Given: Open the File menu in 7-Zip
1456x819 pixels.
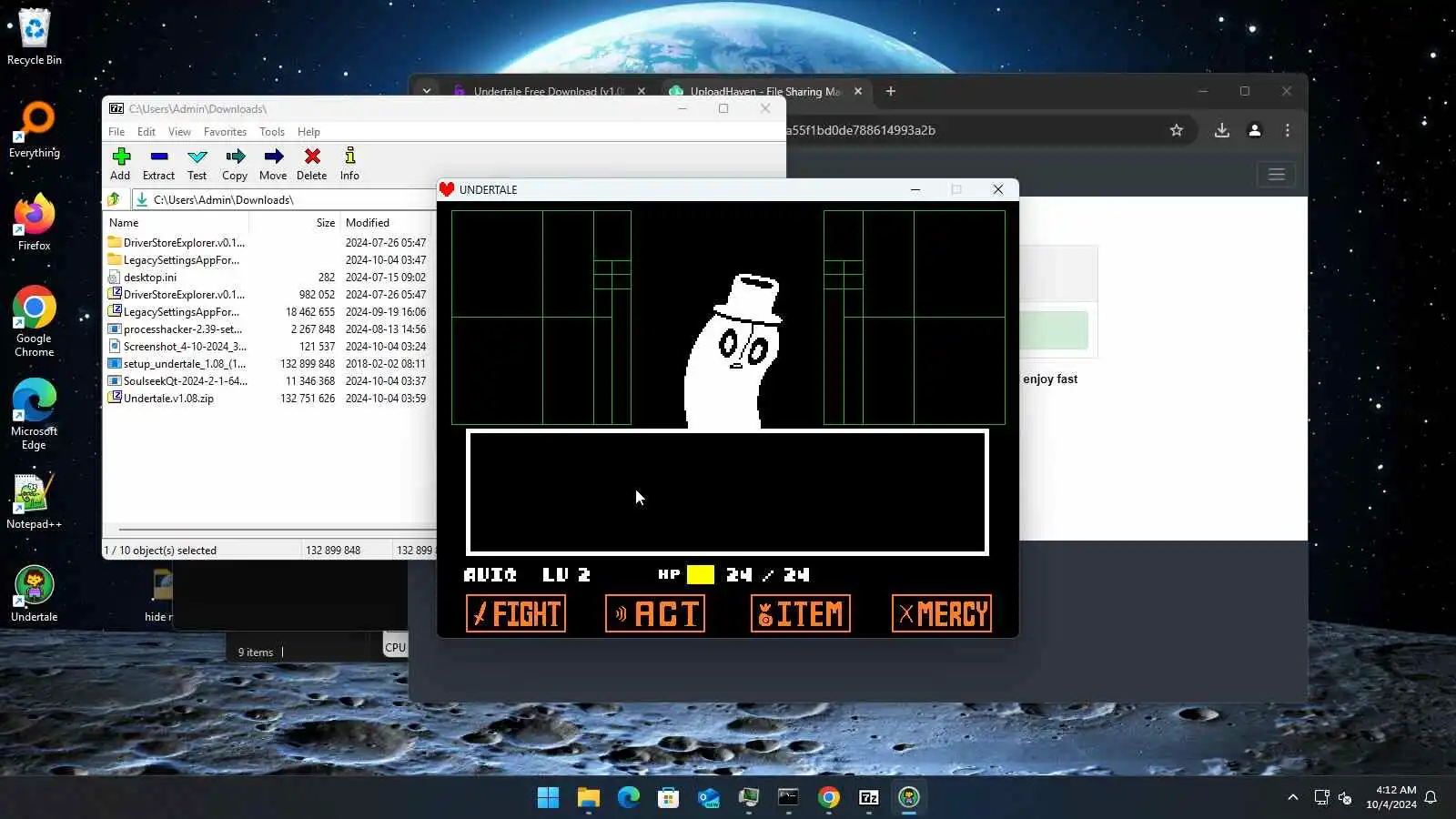Looking at the screenshot, I should (x=116, y=132).
